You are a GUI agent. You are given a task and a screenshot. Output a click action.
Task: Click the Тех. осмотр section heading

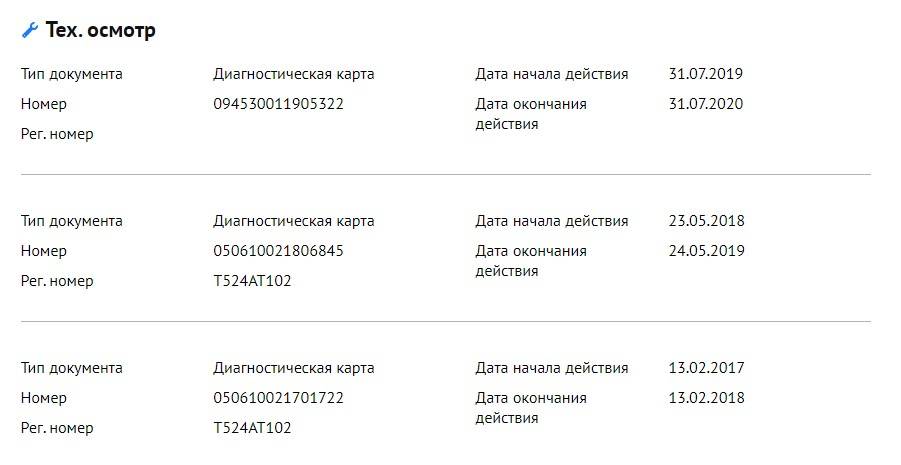pos(100,31)
